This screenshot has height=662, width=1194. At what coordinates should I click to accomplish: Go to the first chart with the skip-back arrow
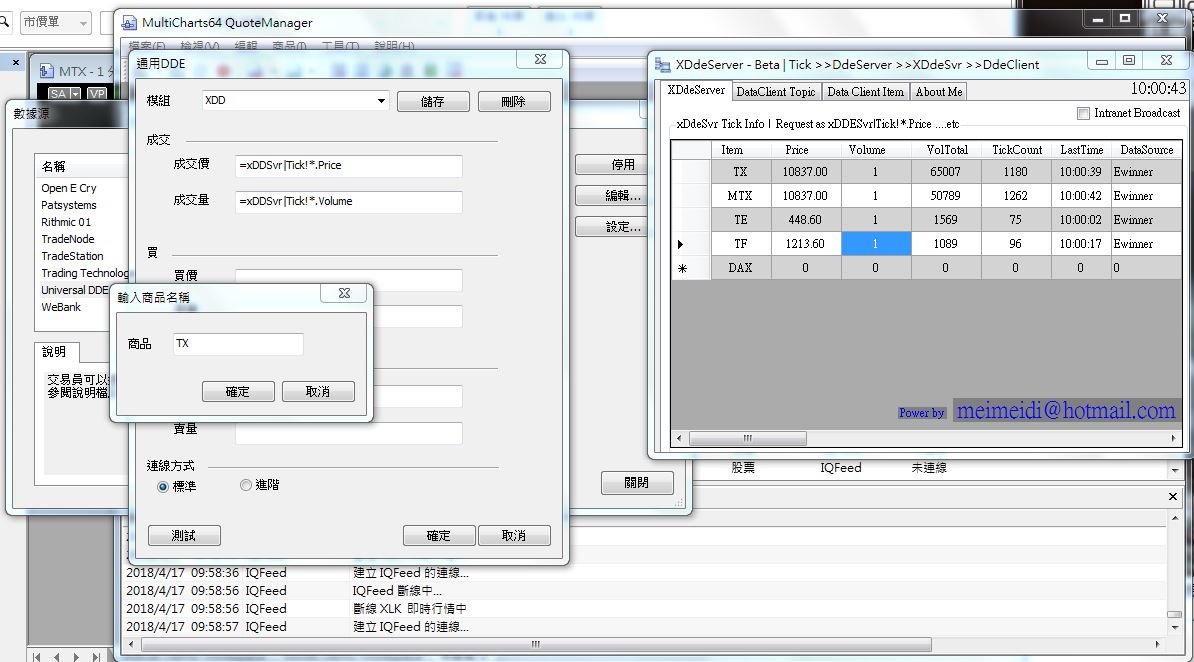(36, 657)
